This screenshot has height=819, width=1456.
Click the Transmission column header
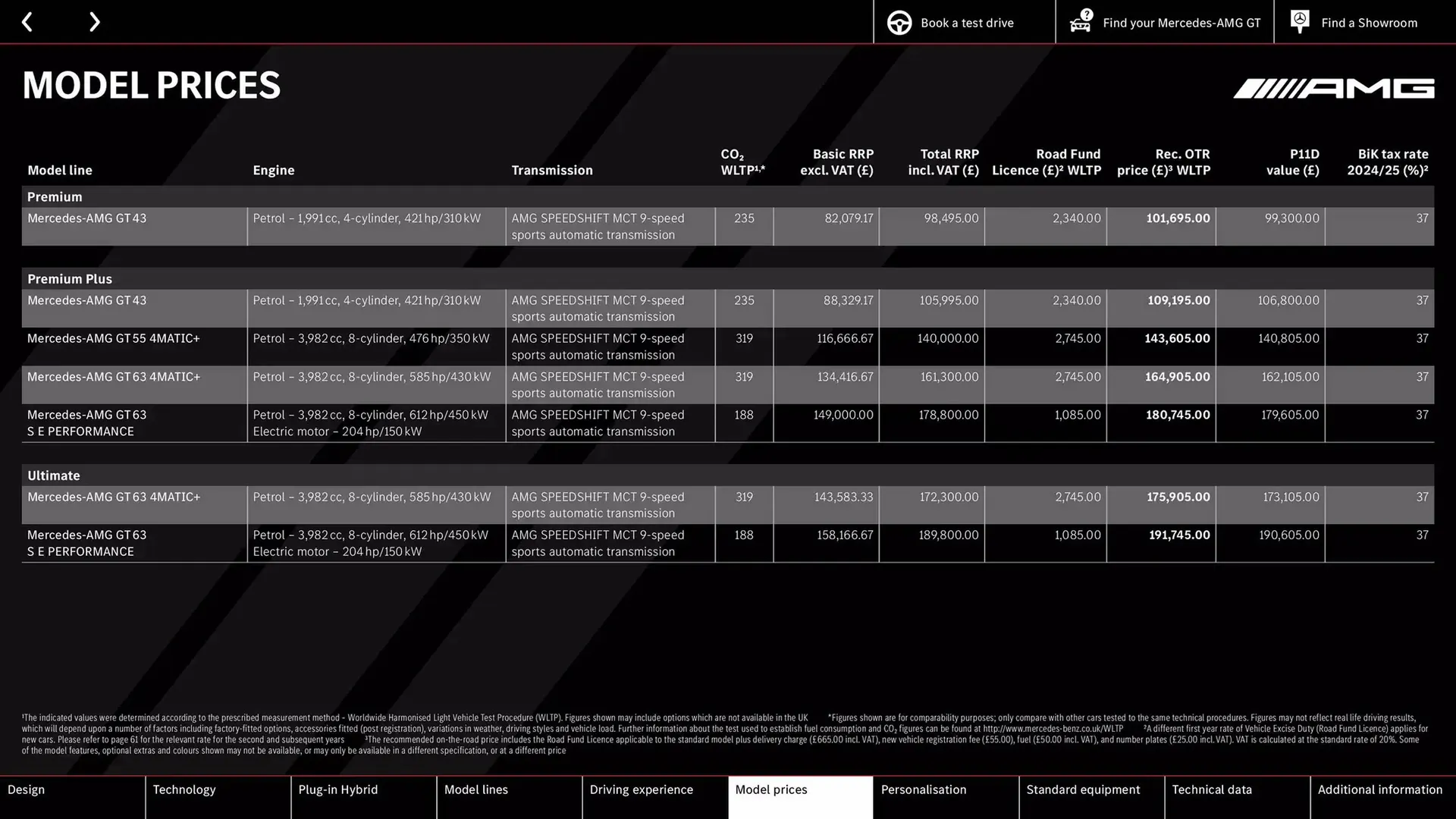tap(552, 171)
